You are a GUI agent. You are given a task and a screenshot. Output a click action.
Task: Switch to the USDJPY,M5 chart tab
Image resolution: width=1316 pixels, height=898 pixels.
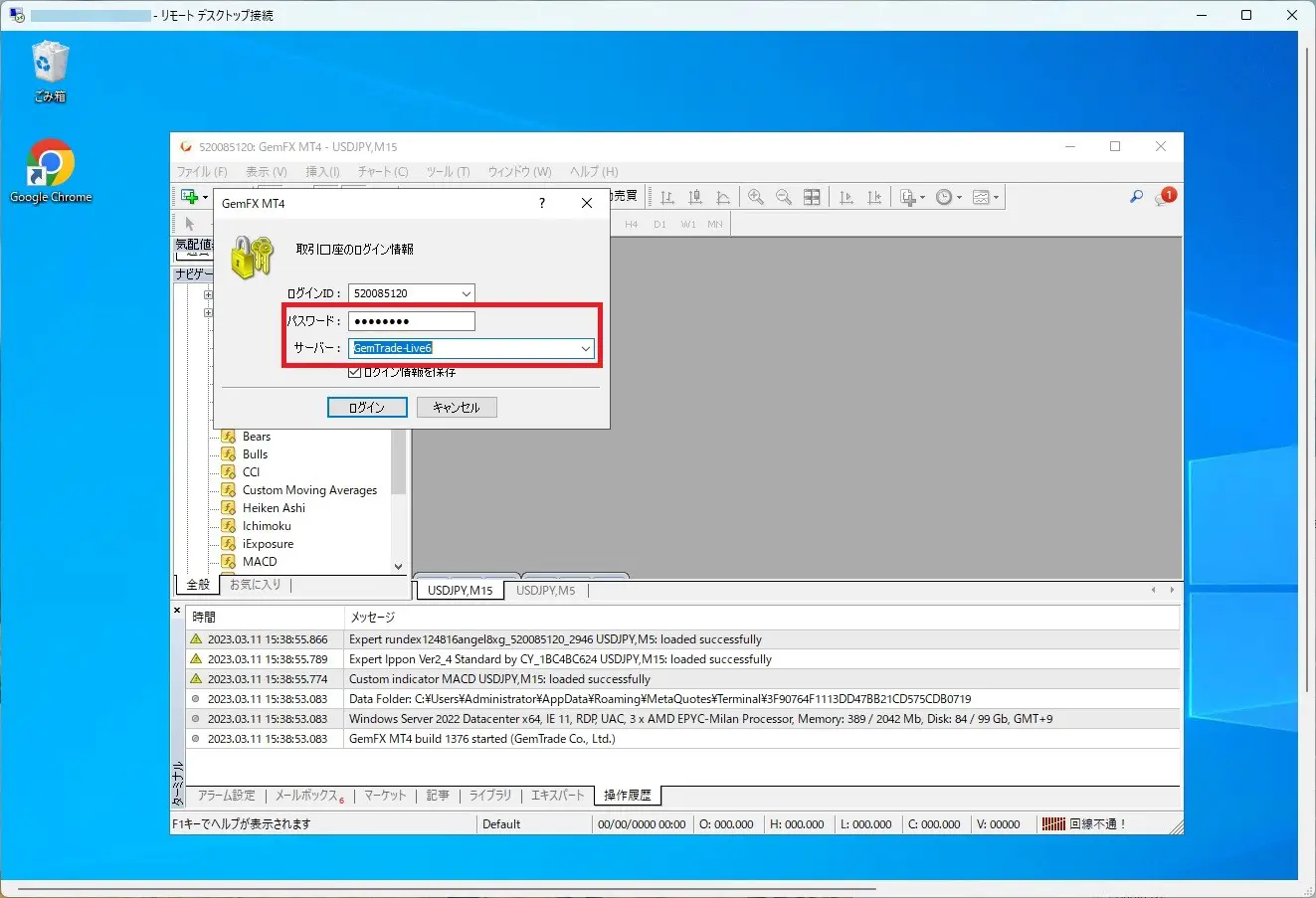click(x=545, y=591)
